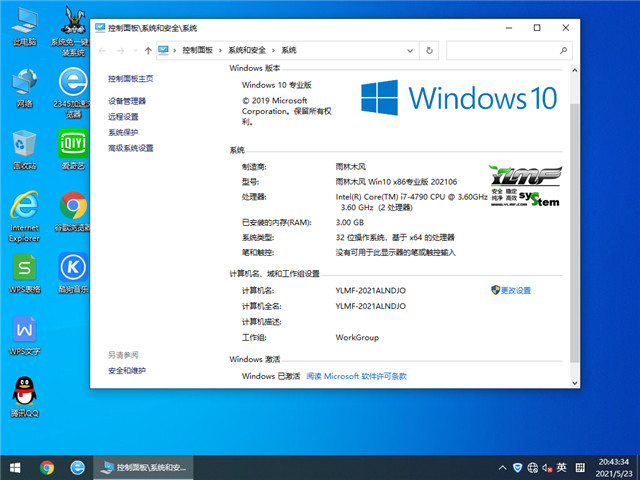Screen dimensions: 640x480
Task: Open 设备管理器 link
Action: 127,101
